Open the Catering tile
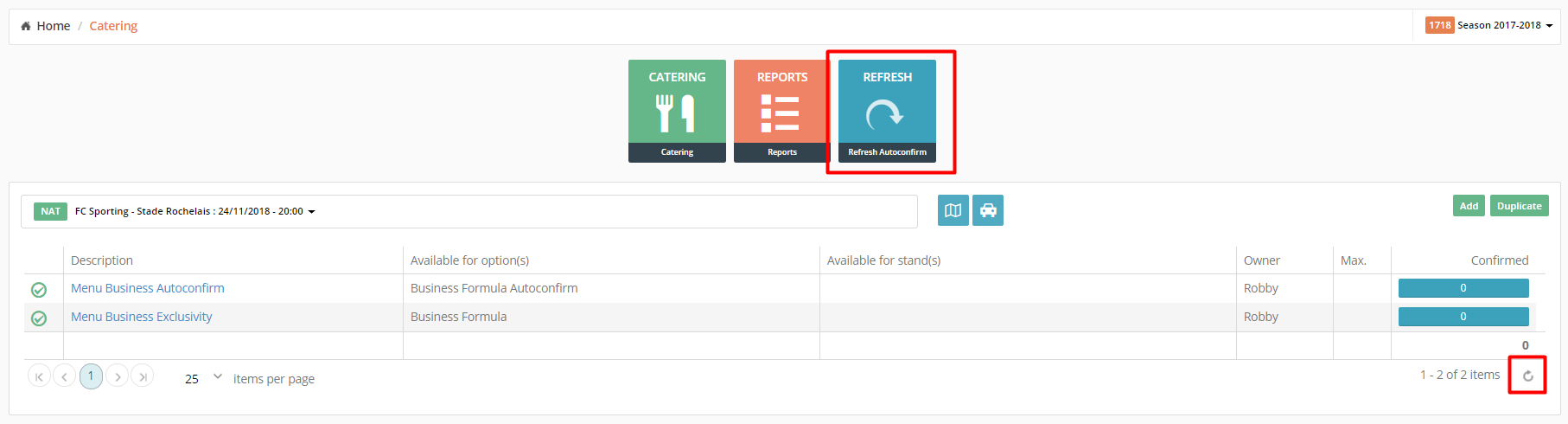 677,111
